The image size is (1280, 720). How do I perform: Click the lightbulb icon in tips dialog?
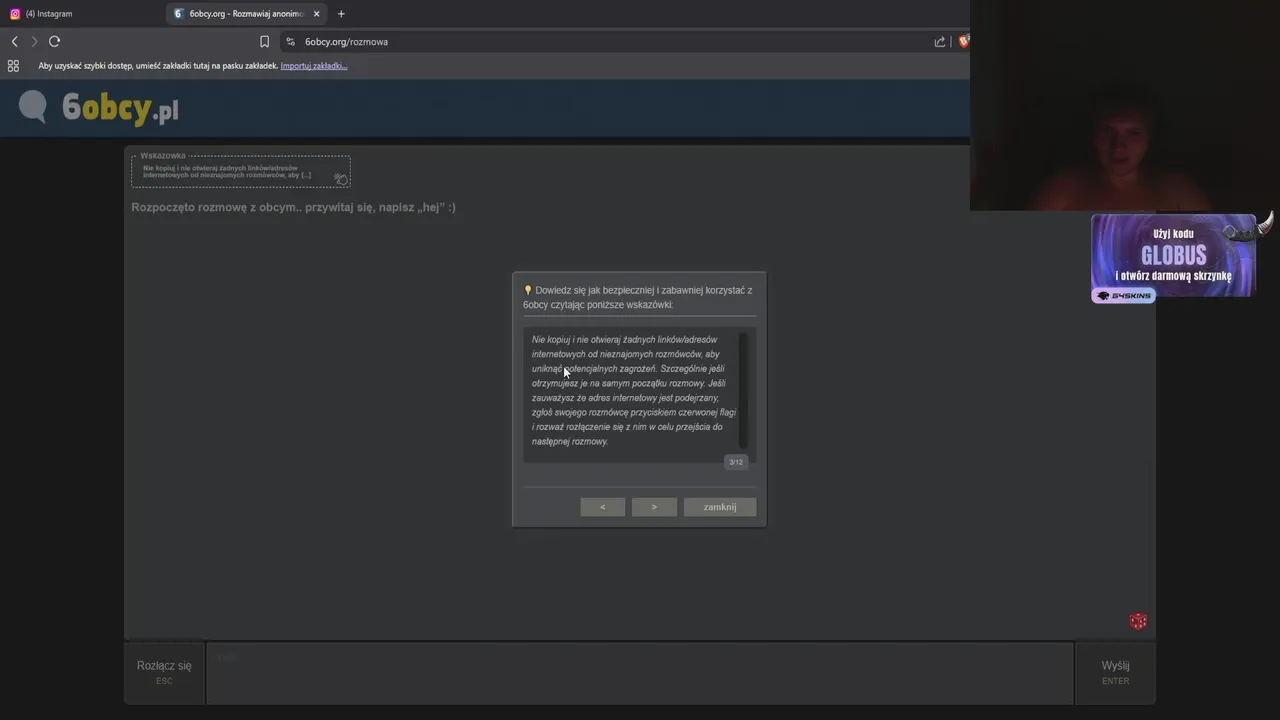(528, 290)
